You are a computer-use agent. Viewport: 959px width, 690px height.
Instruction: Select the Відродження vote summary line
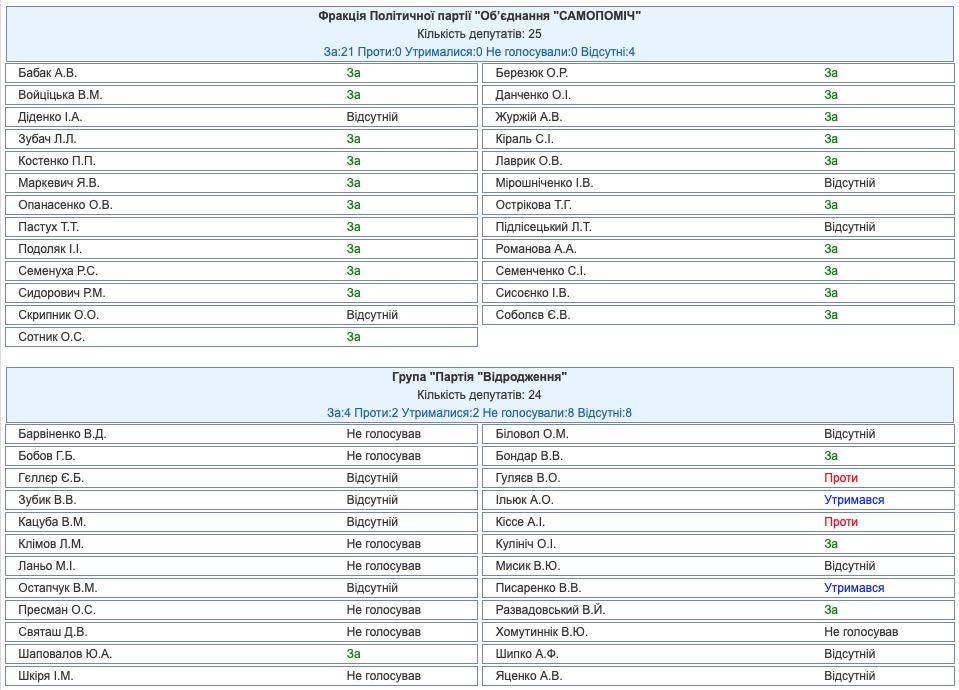[480, 413]
